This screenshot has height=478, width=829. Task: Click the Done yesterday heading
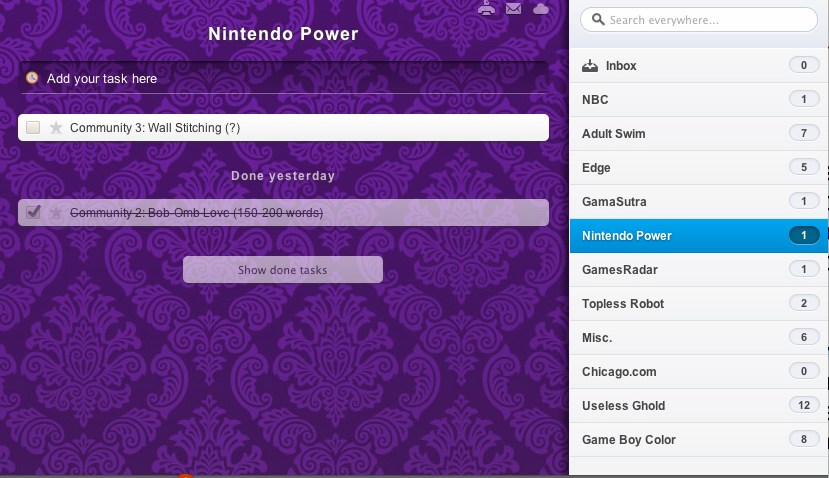point(283,176)
